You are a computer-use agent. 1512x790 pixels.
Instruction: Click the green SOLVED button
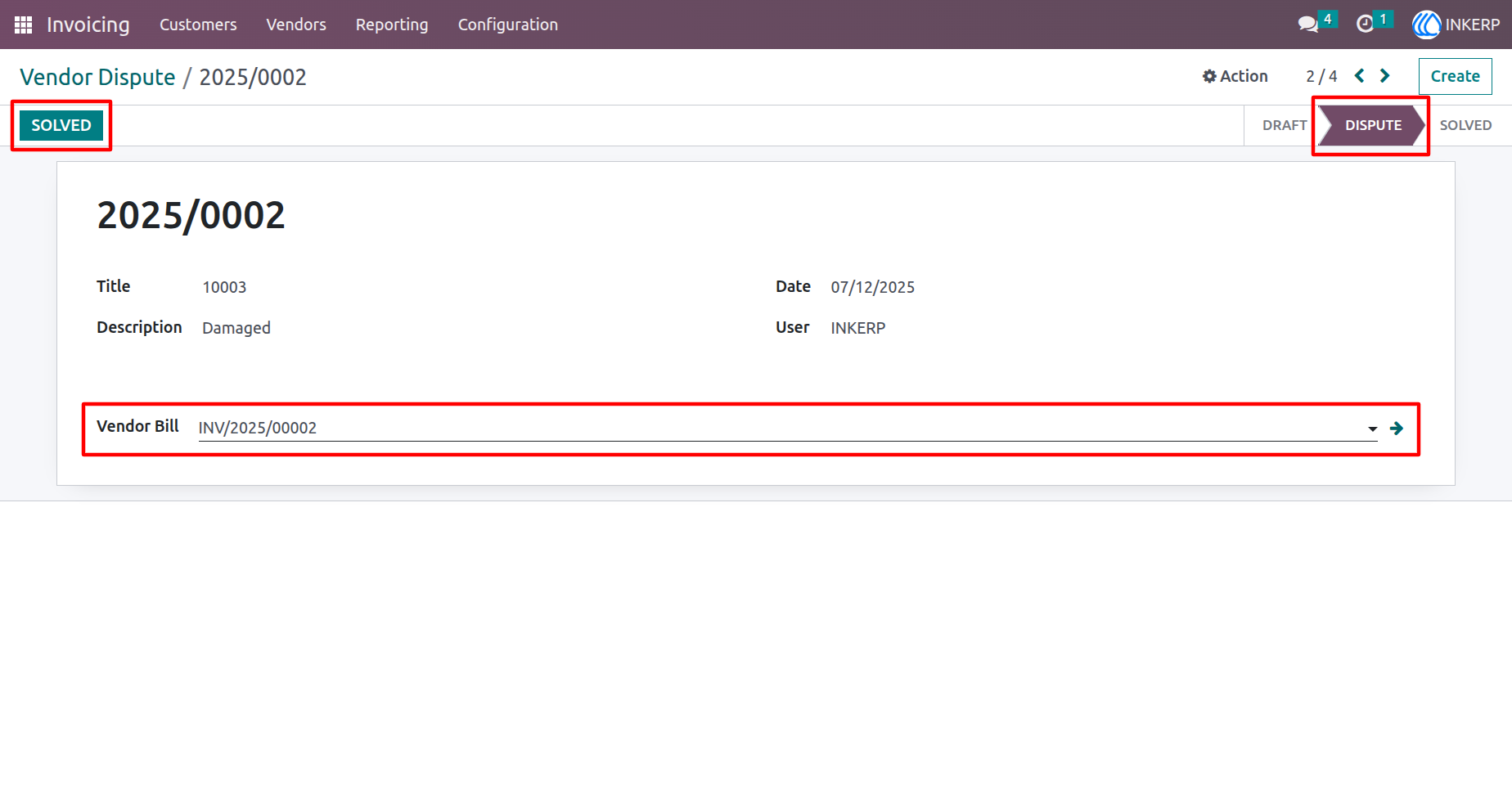[x=61, y=125]
